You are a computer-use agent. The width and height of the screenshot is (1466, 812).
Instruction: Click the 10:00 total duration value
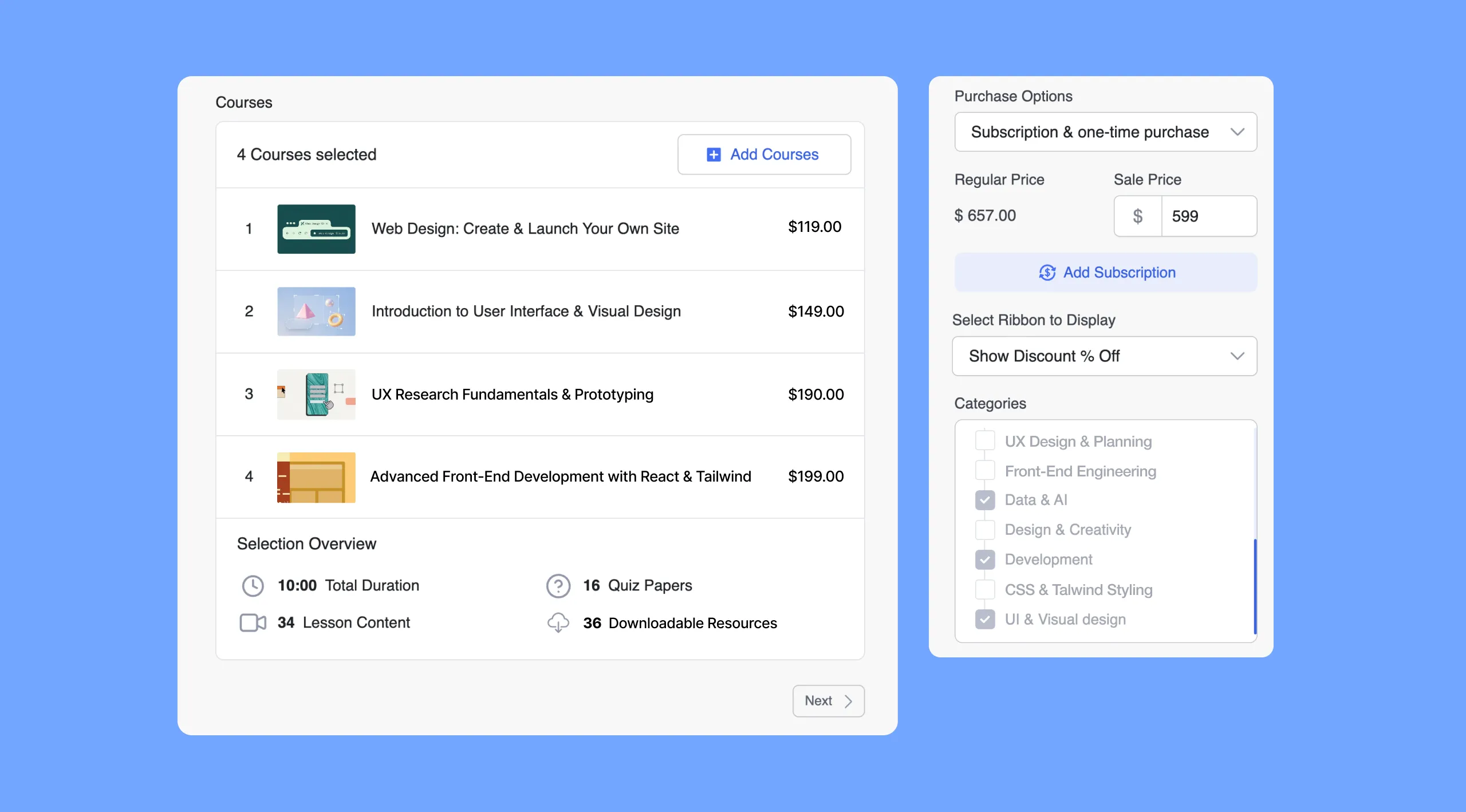coord(297,585)
